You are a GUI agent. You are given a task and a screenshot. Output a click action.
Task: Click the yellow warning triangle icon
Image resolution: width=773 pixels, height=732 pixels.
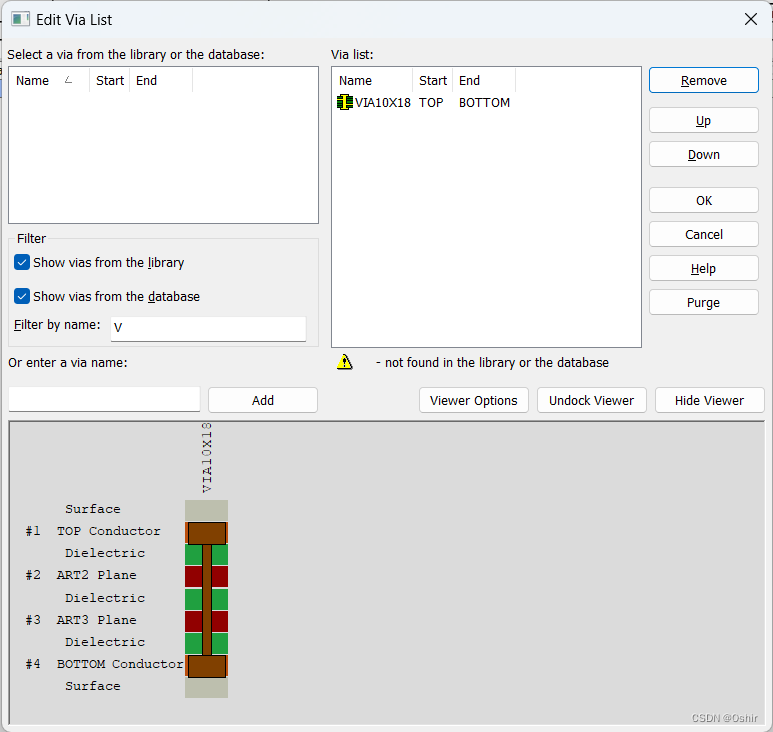[345, 363]
